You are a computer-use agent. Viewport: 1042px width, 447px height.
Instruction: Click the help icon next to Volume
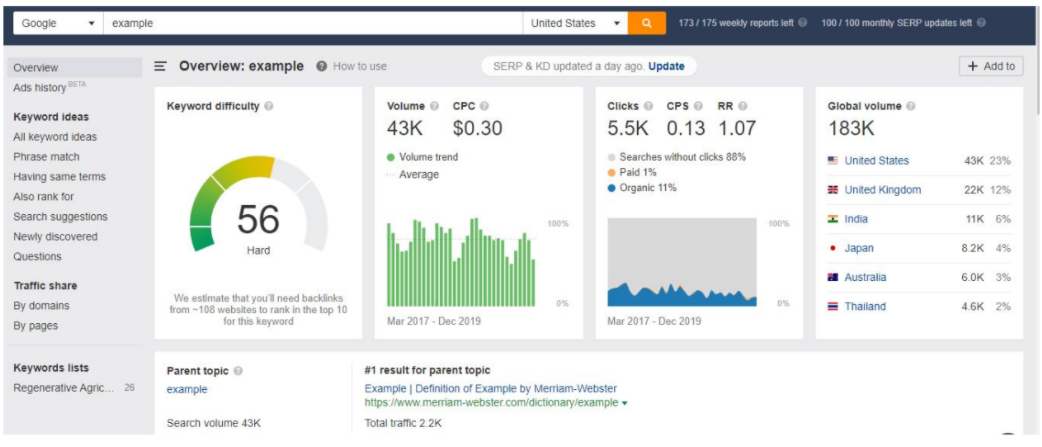(435, 106)
